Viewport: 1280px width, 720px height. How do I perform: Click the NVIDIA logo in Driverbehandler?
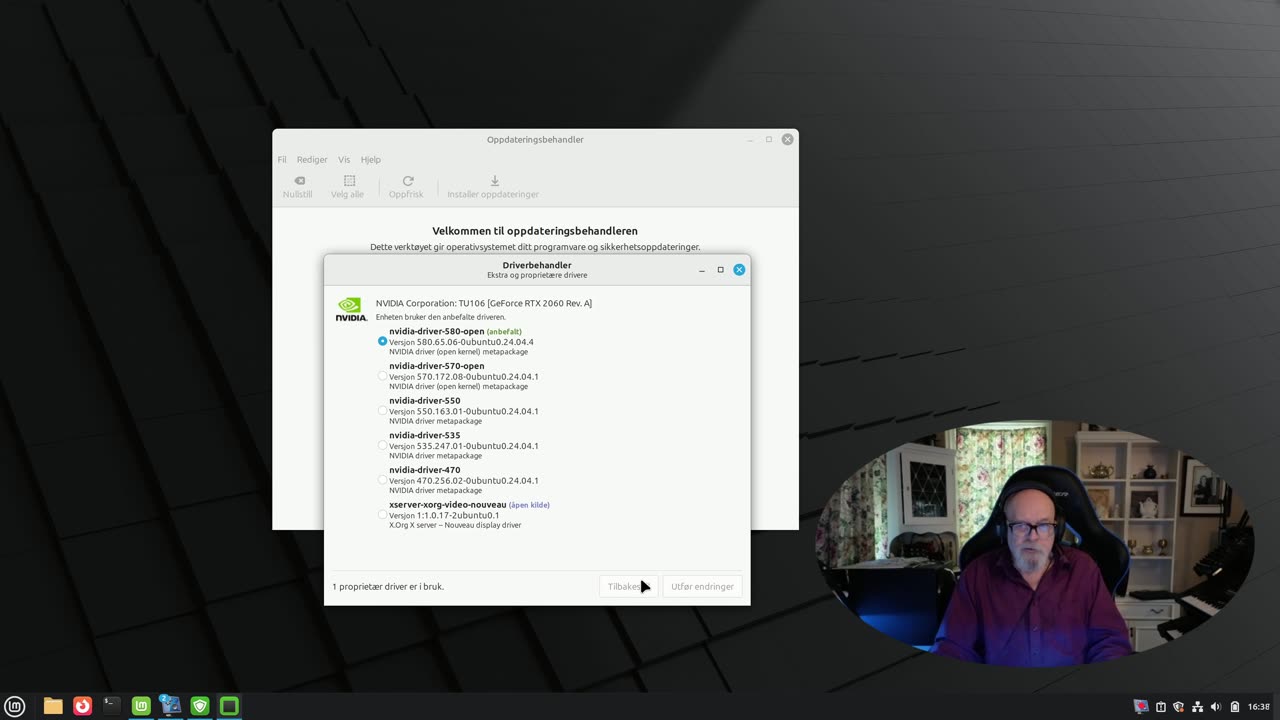[351, 309]
